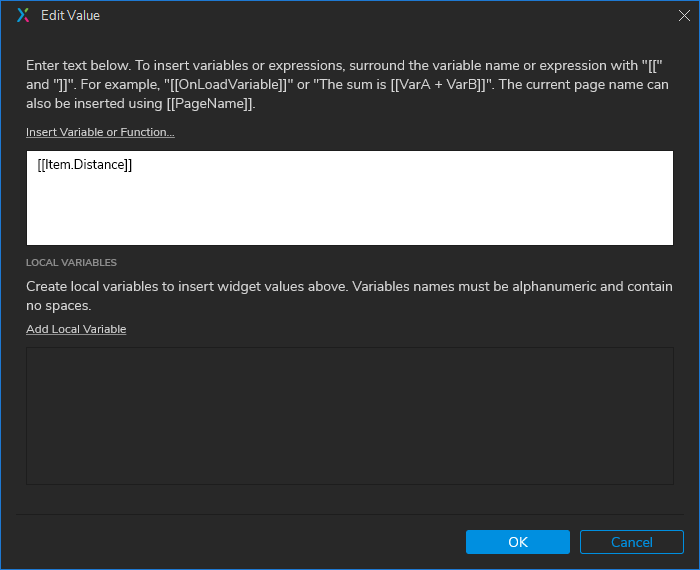The height and width of the screenshot is (570, 700).
Task: Click the empty local variables list panel
Action: pyautogui.click(x=350, y=415)
